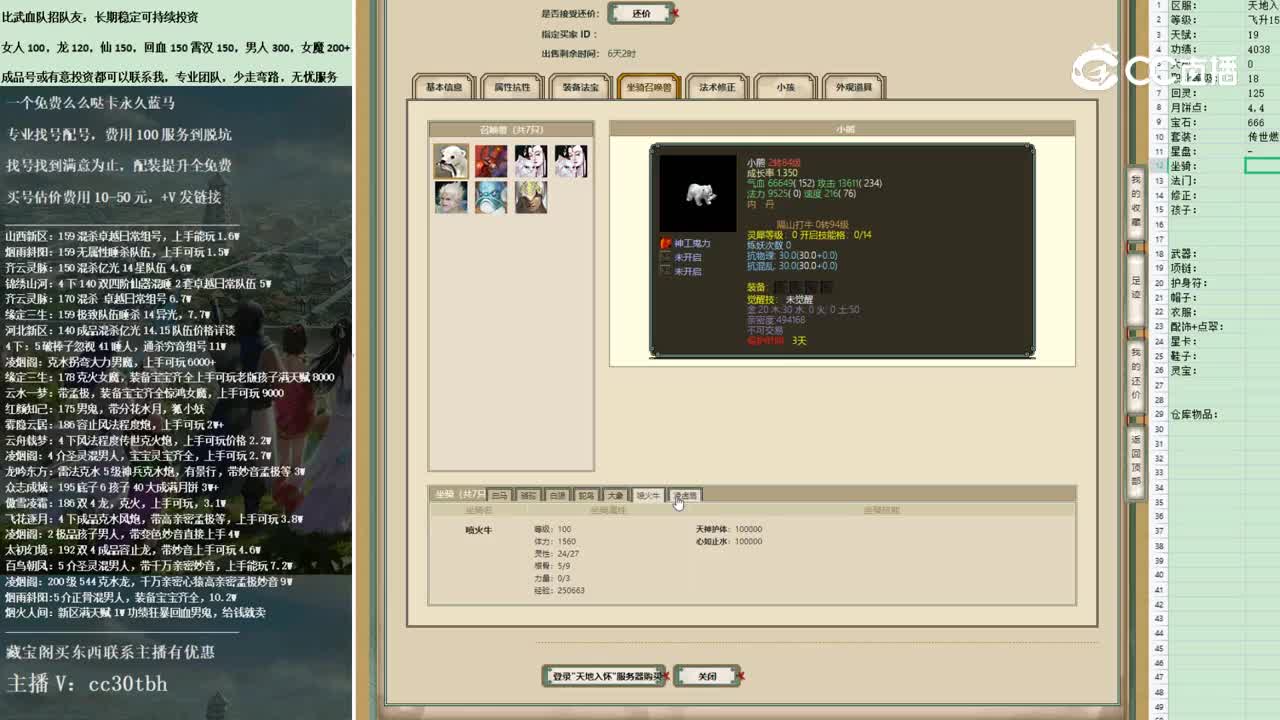The width and height of the screenshot is (1280, 720).
Task: Switch to the 法术修正 tab
Action: (717, 87)
